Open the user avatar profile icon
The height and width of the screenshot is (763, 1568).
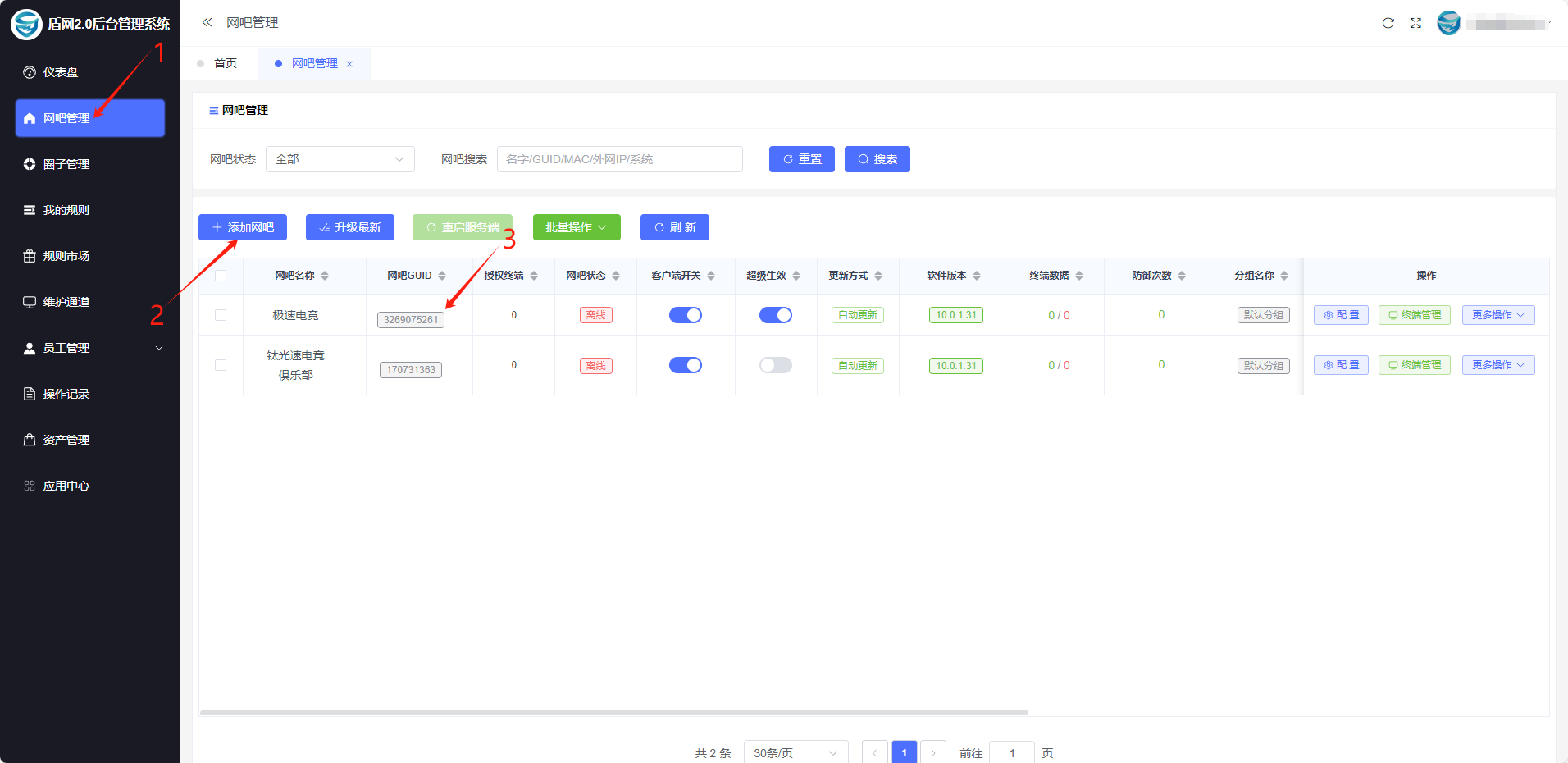[x=1449, y=23]
